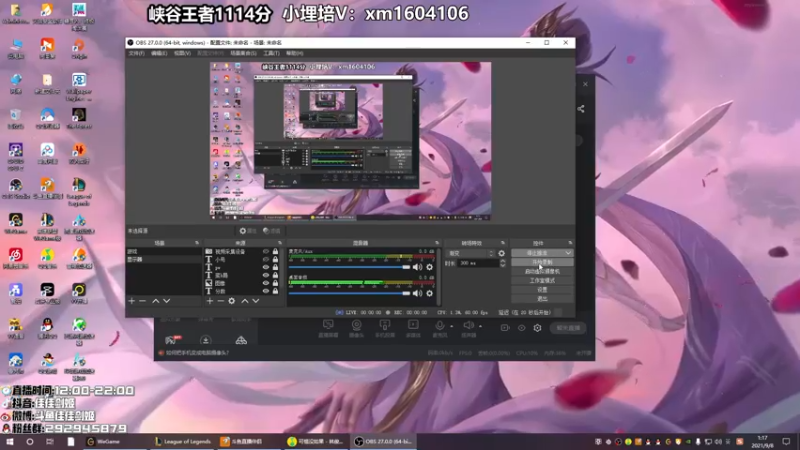800x450 pixels.
Task: Toggle eye preview icon in streaming companion
Action: coord(521,328)
